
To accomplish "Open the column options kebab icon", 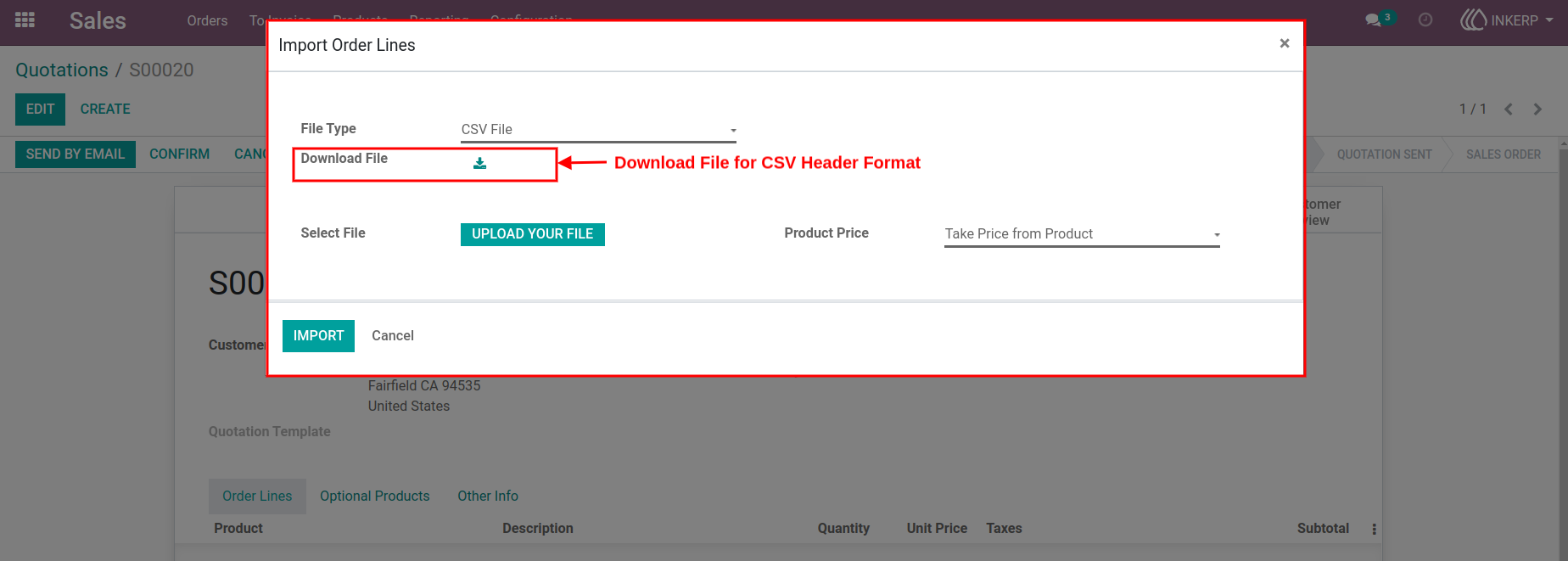I will [1374, 529].
